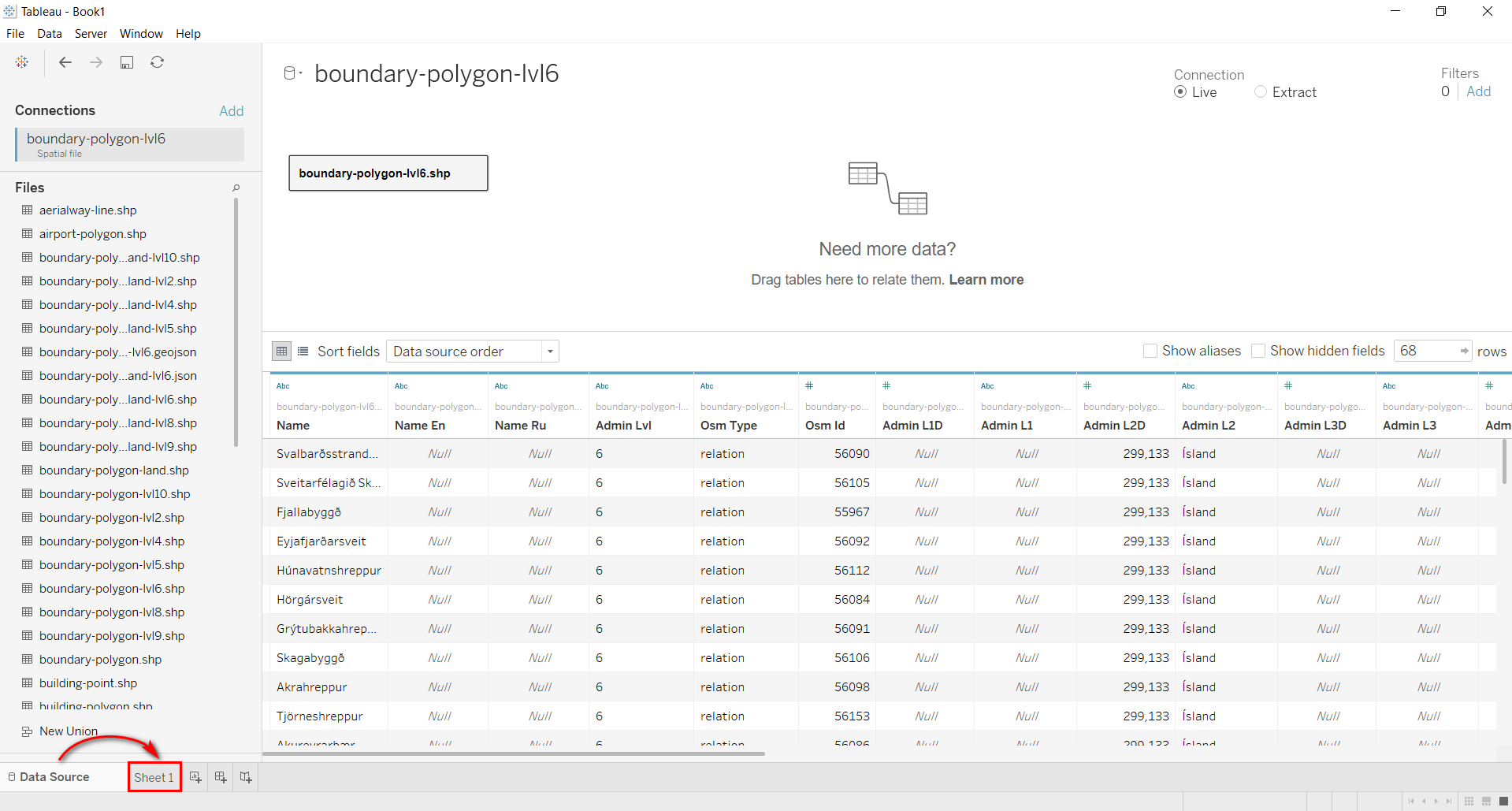The width and height of the screenshot is (1512, 811).
Task: Select the boundary-polygon-lvl6 connection entry
Action: (x=130, y=144)
